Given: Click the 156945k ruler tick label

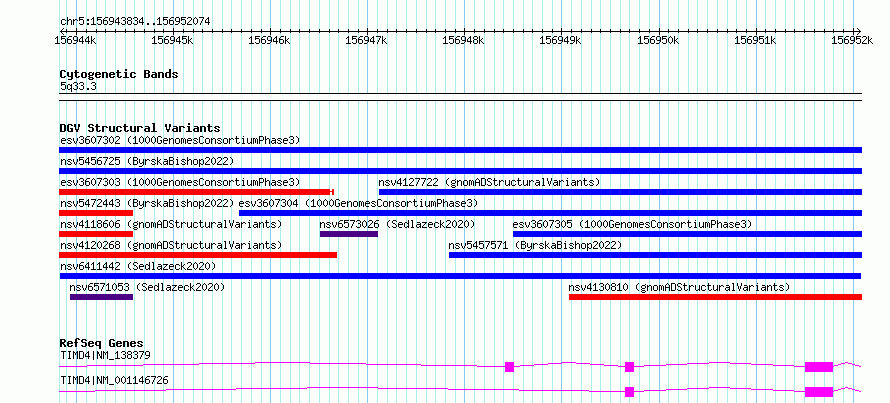Looking at the screenshot, I should pyautogui.click(x=173, y=40).
